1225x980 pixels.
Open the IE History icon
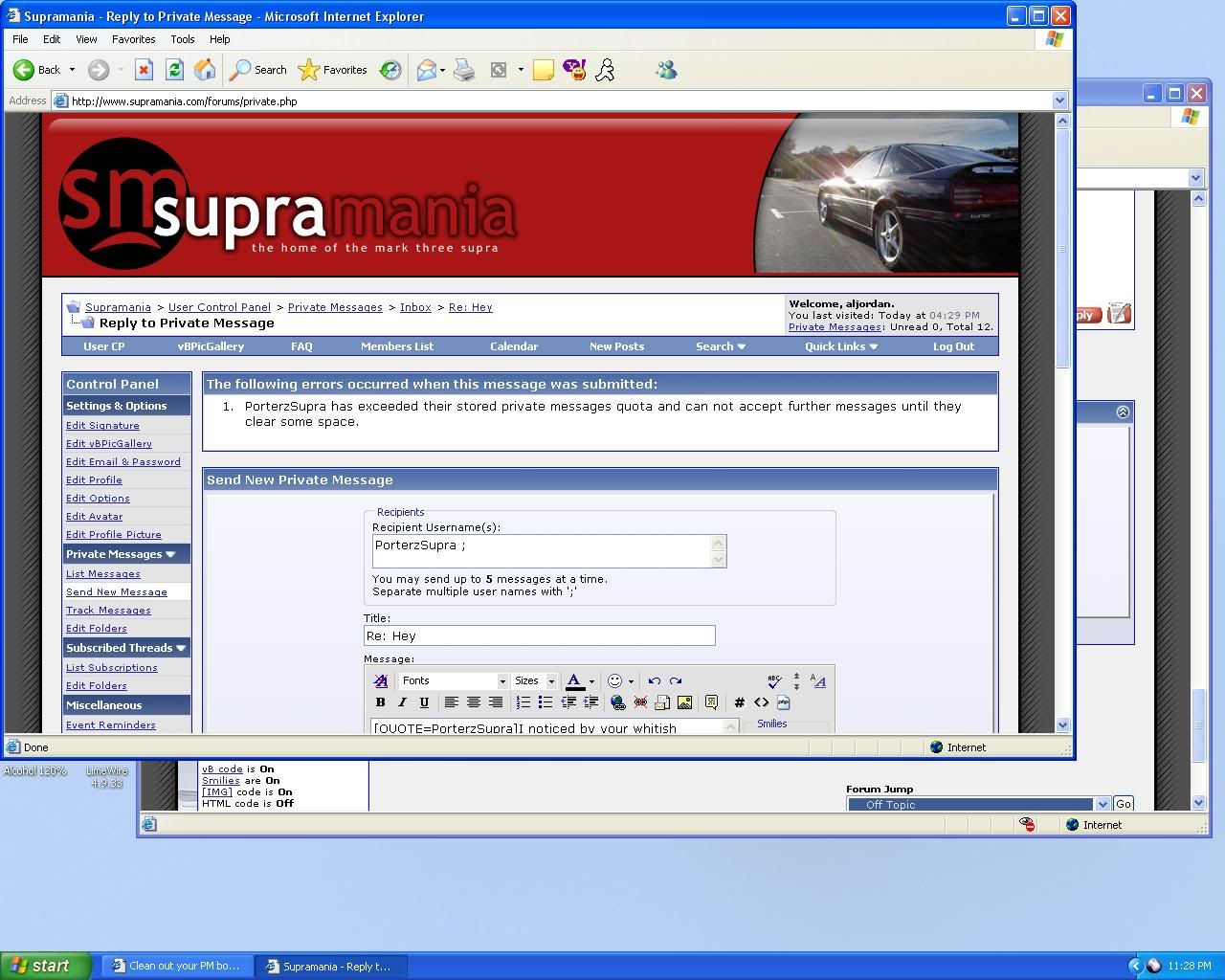click(x=390, y=70)
